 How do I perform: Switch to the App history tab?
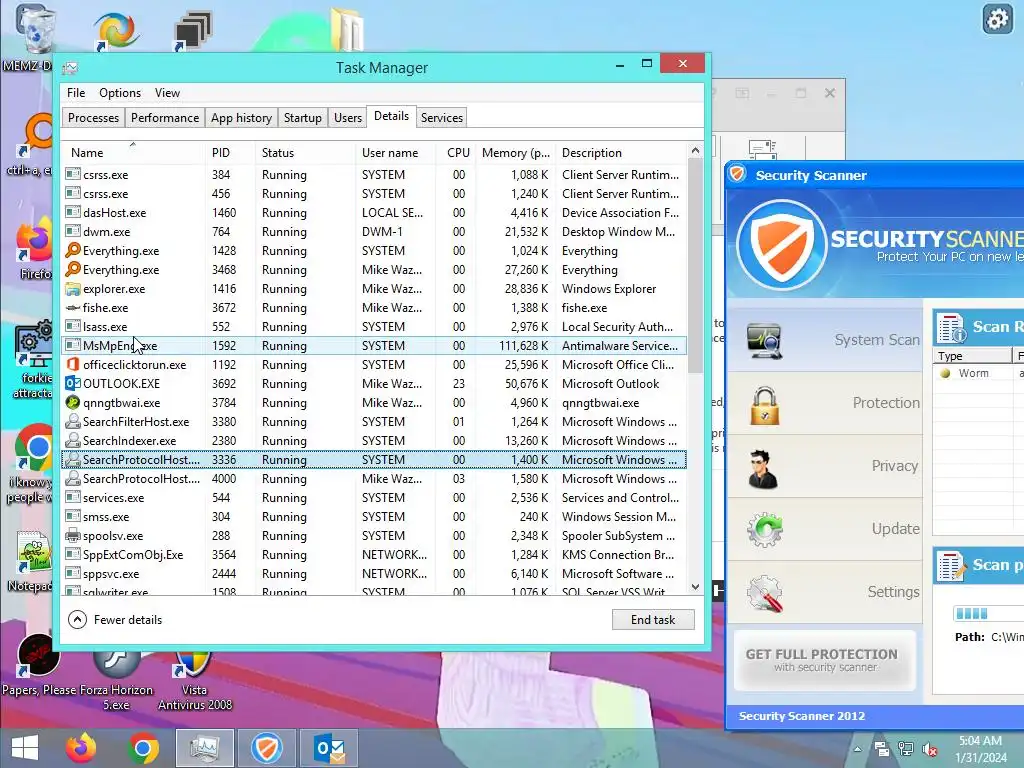[241, 118]
